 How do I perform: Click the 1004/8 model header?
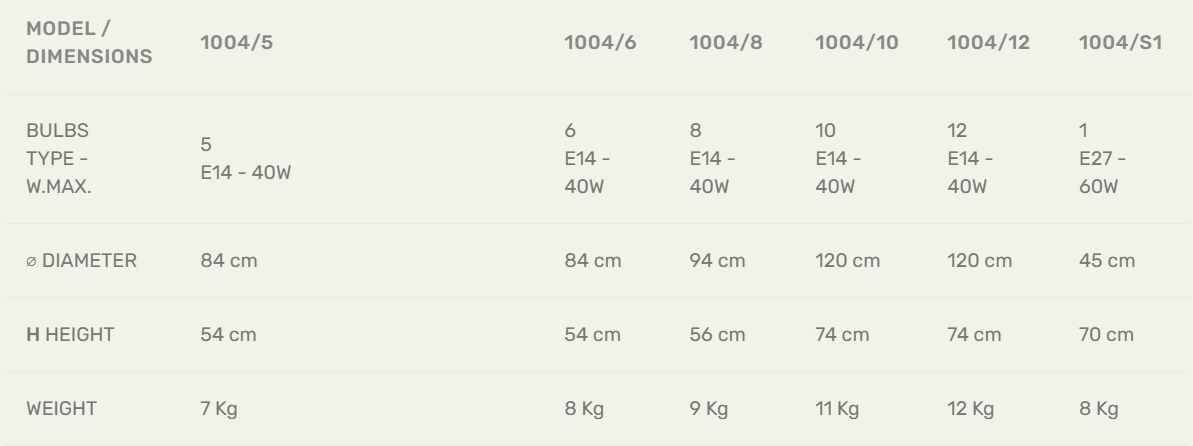tap(726, 43)
